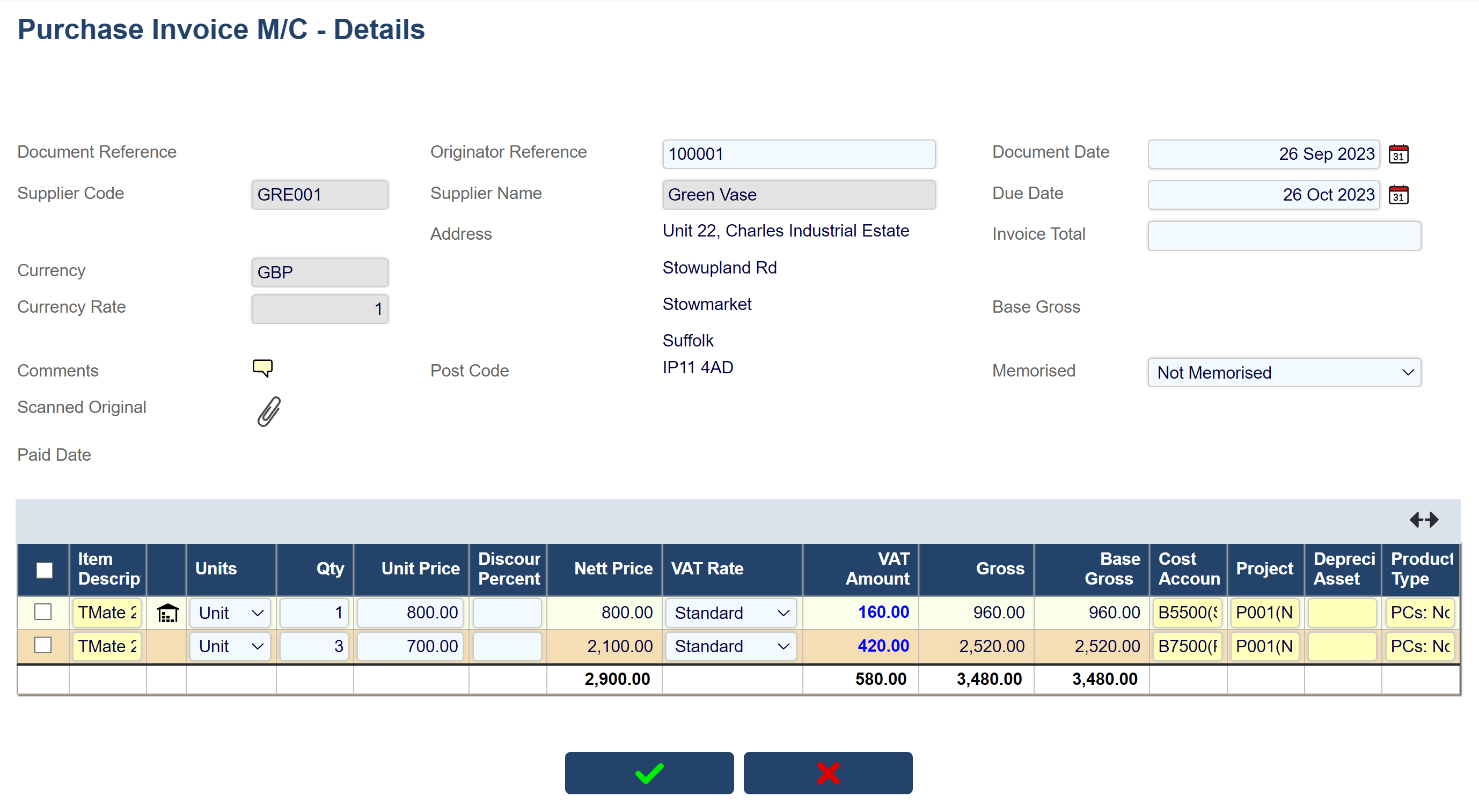Check the first item row checkbox
Screen dimensions: 1479x812
pyautogui.click(x=43, y=612)
